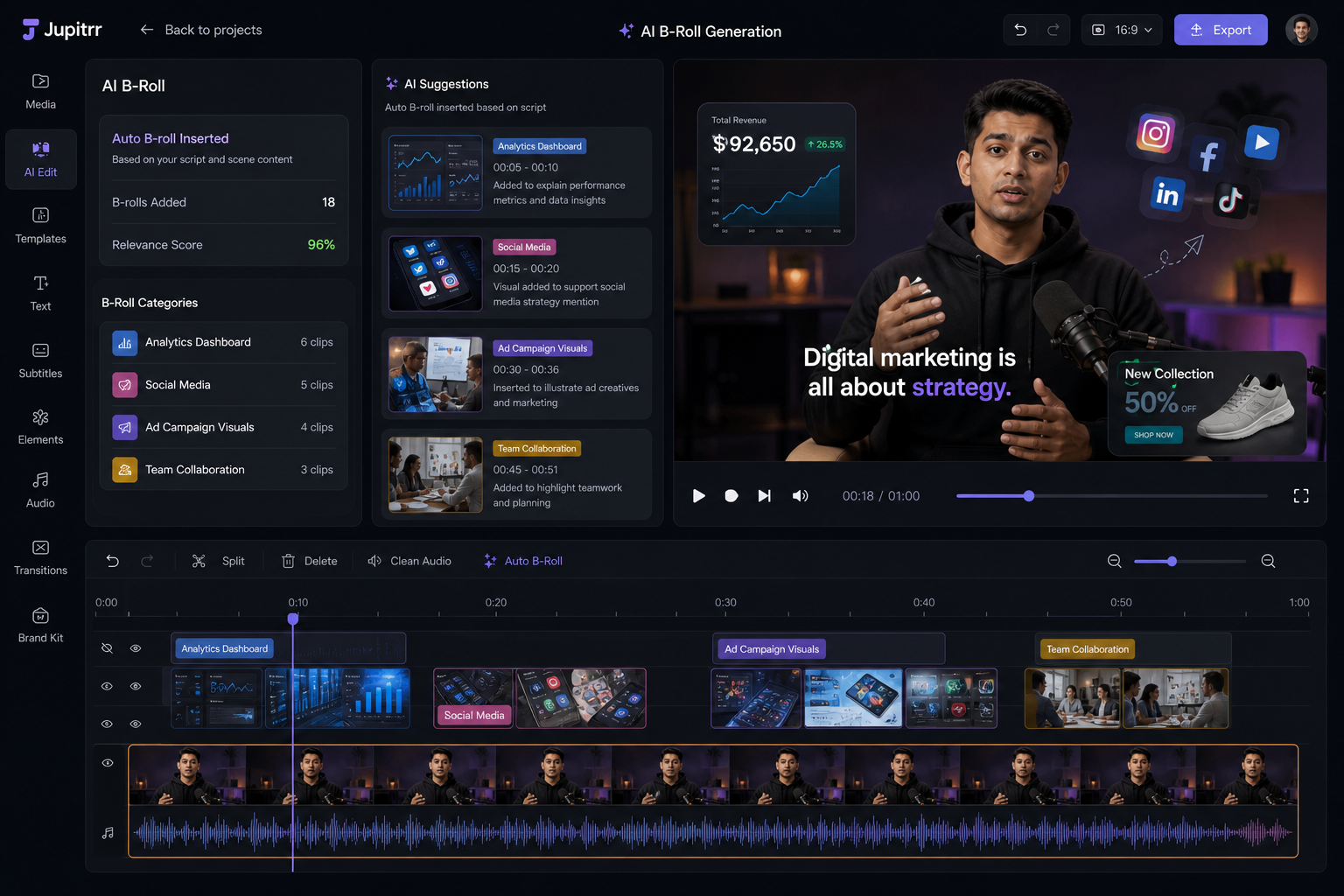
Task: Adjust the timeline zoom slider
Action: coord(1189,561)
